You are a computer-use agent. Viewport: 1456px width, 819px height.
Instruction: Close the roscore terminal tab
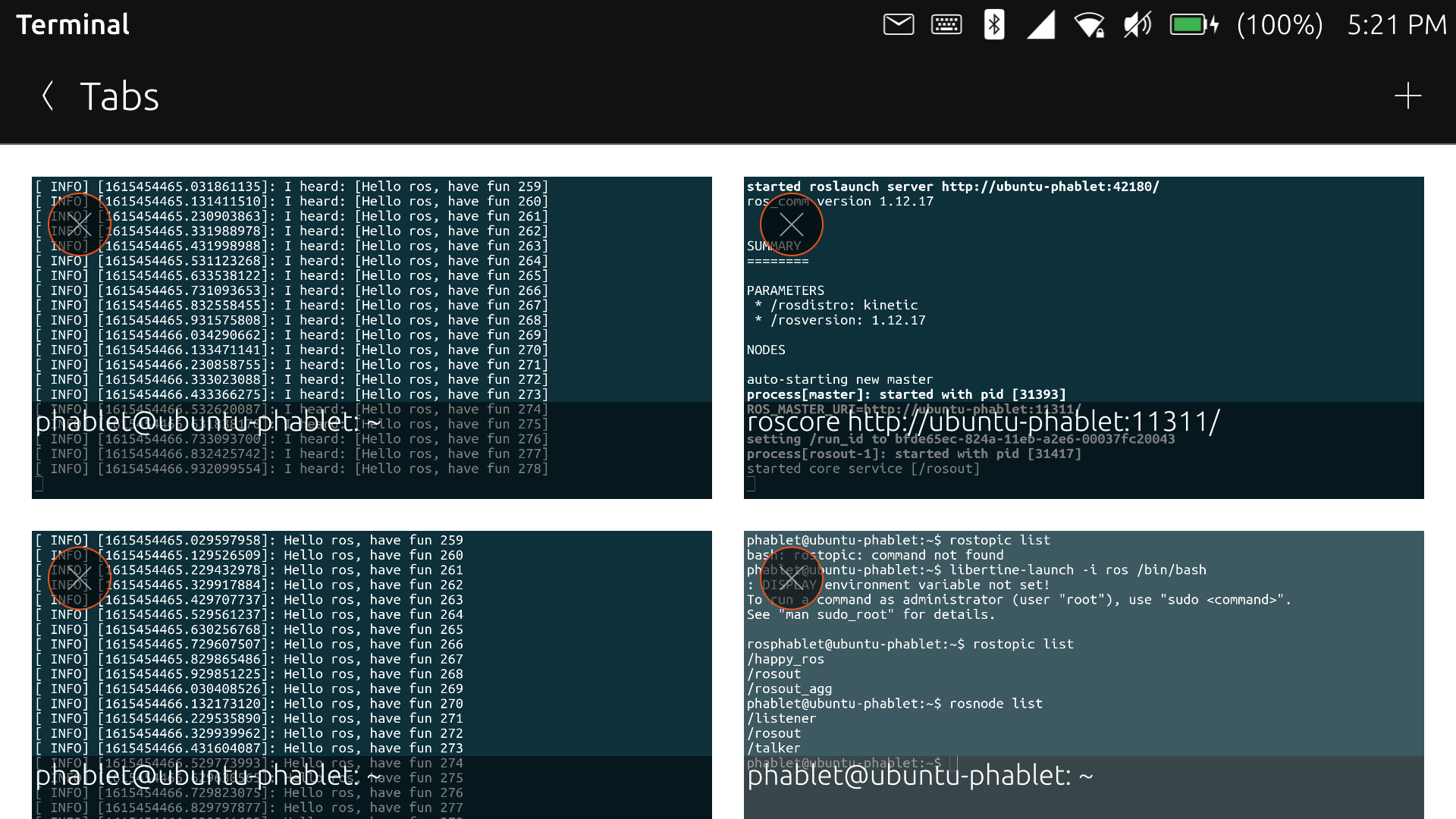point(791,224)
